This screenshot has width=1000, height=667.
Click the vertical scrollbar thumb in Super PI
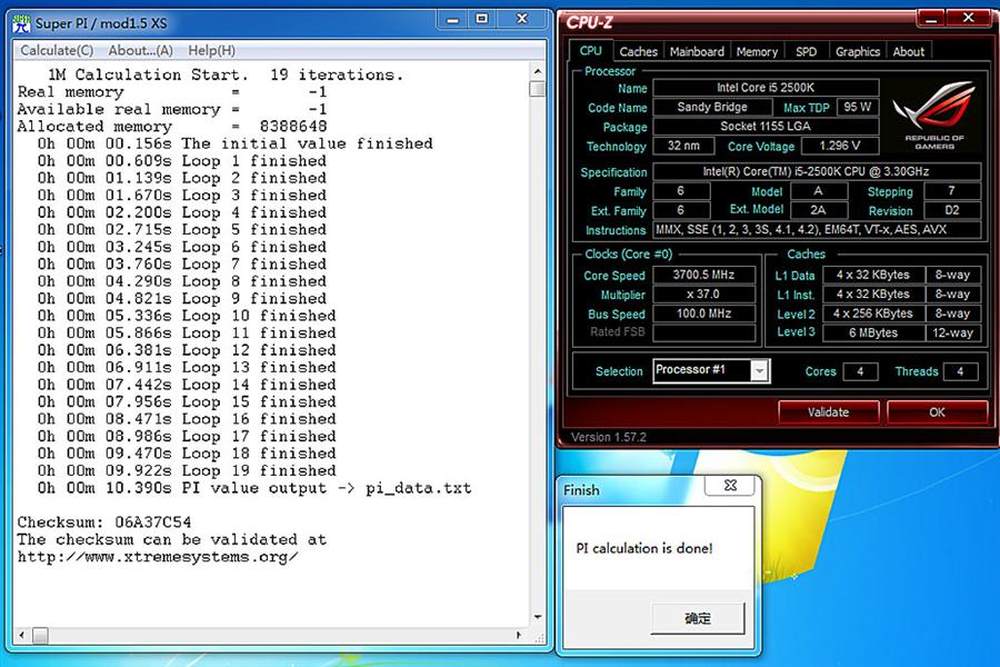538,89
